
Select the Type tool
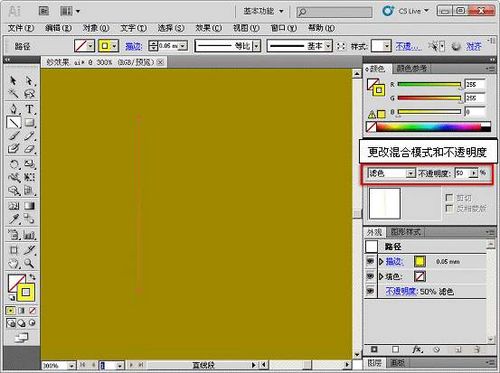29,109
